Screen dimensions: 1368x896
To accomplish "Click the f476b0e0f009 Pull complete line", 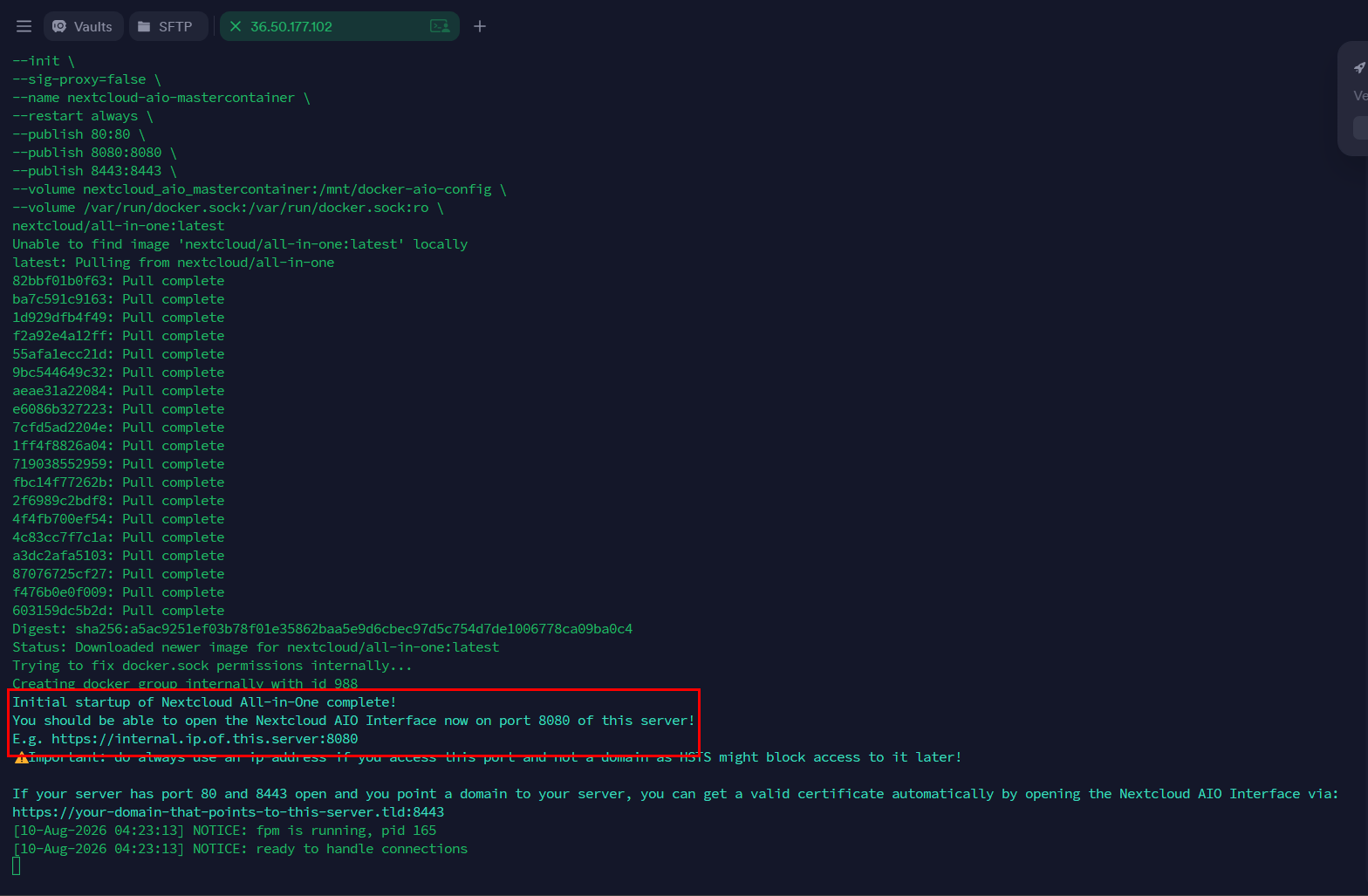I will pyautogui.click(x=118, y=592).
